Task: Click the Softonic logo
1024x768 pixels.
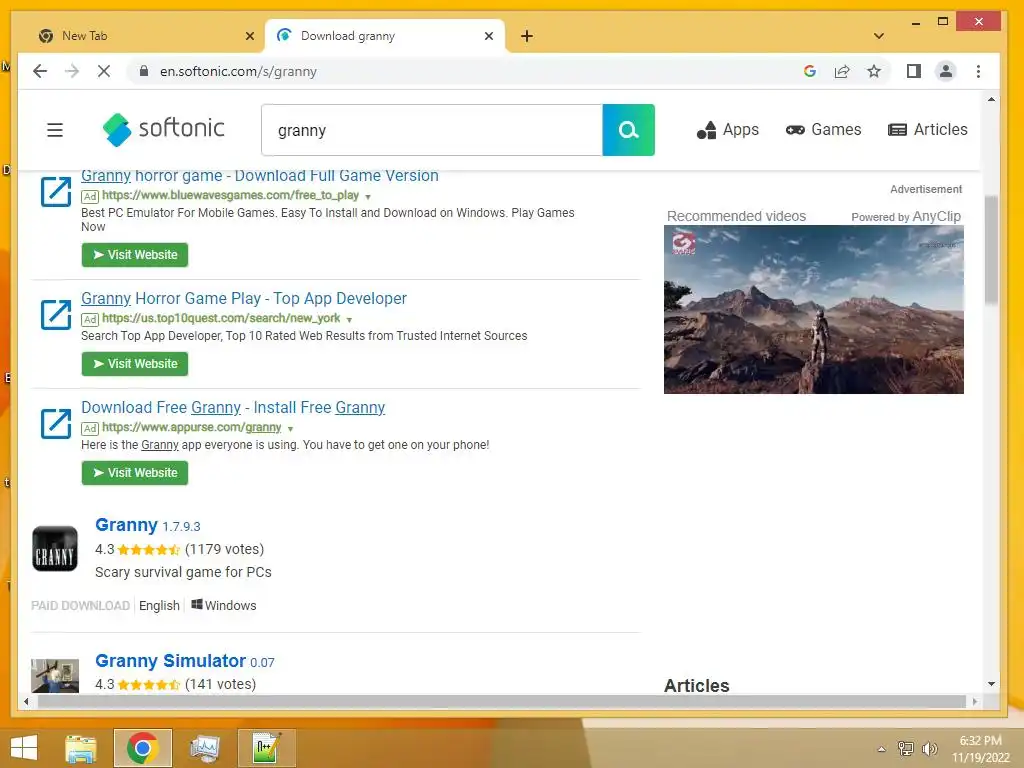Action: click(163, 129)
